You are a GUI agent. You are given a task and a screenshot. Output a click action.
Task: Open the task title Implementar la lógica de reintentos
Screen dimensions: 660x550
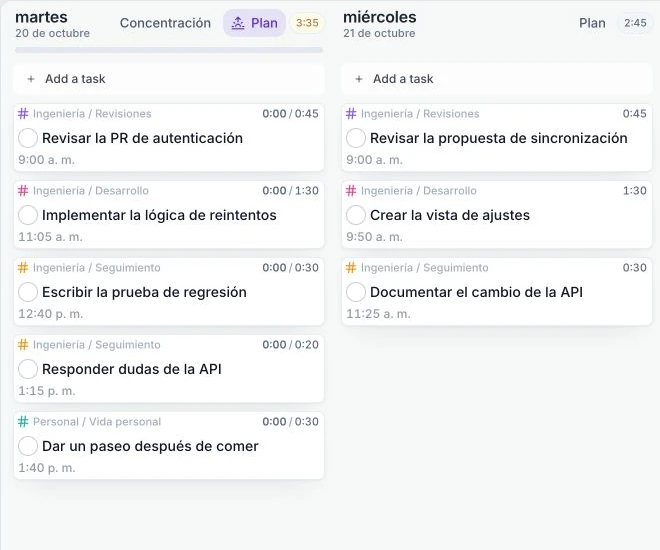tap(159, 215)
